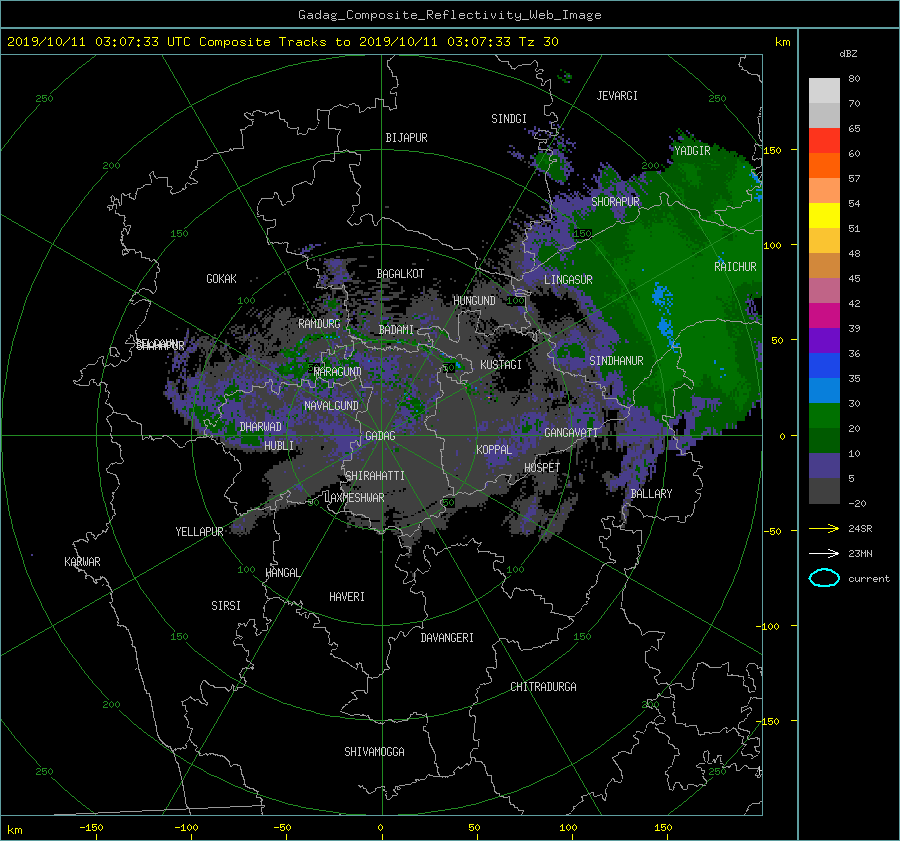Select the blue 36 dBZ color swatch
Screen dimensions: 900x841
pos(824,366)
